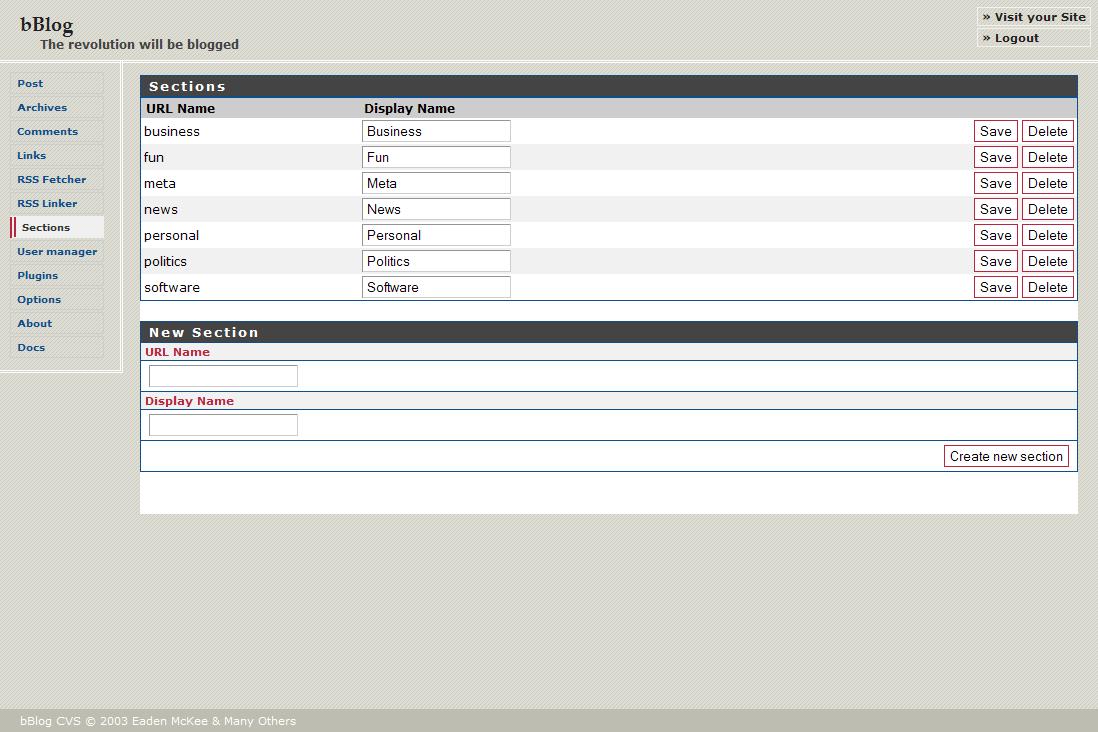Focus the Politics display name field
Screen dimensions: 1098x732
pos(436,261)
